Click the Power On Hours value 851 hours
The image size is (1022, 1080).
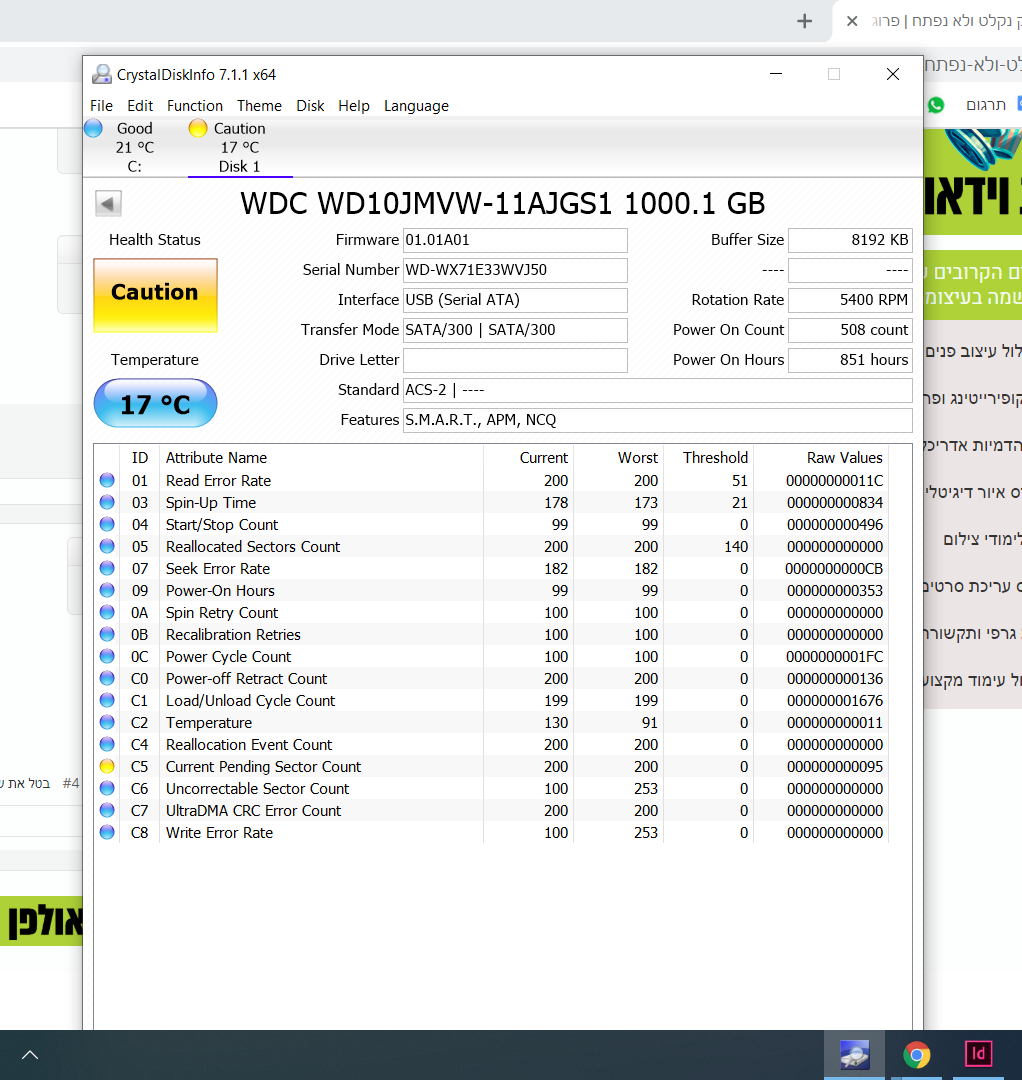pyautogui.click(x=851, y=360)
